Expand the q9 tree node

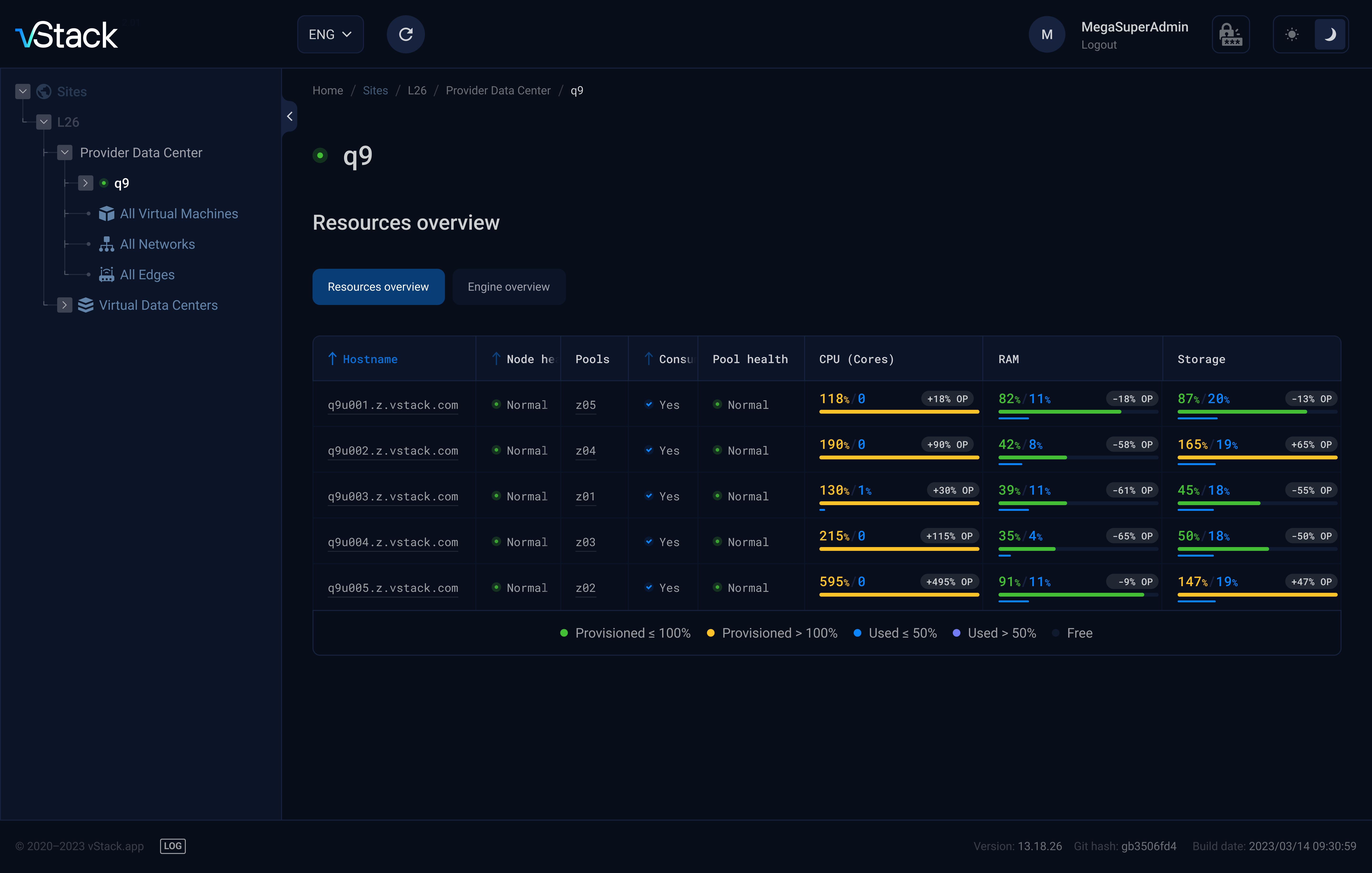click(x=86, y=183)
